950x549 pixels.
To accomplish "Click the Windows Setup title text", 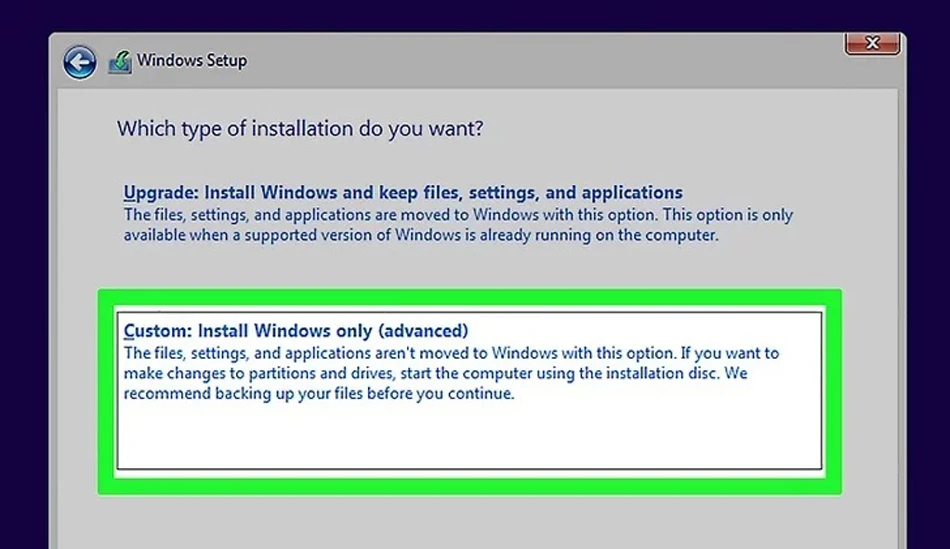I will click(191, 61).
